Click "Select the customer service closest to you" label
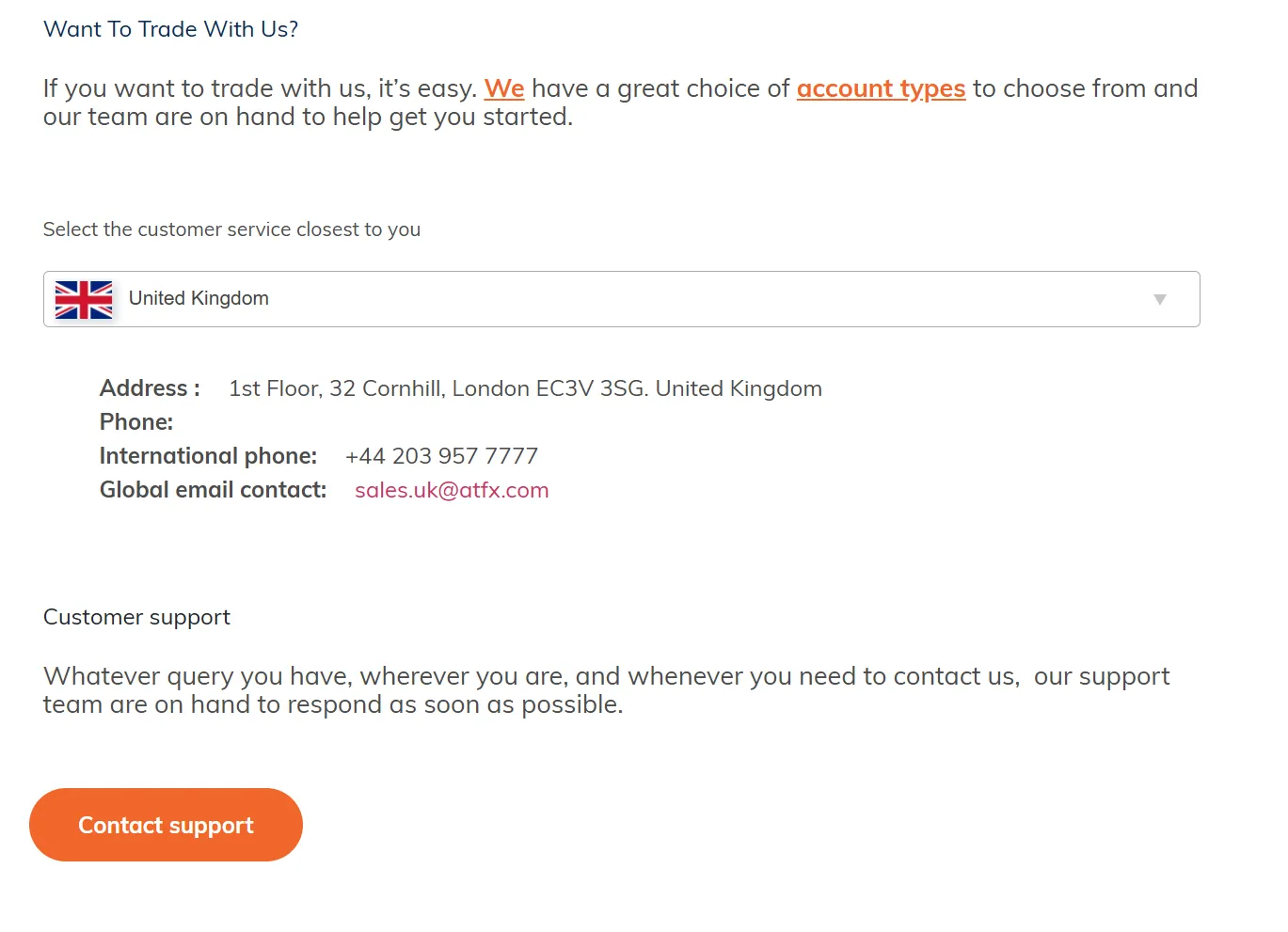Image resolution: width=1288 pixels, height=932 pixels. tap(231, 229)
